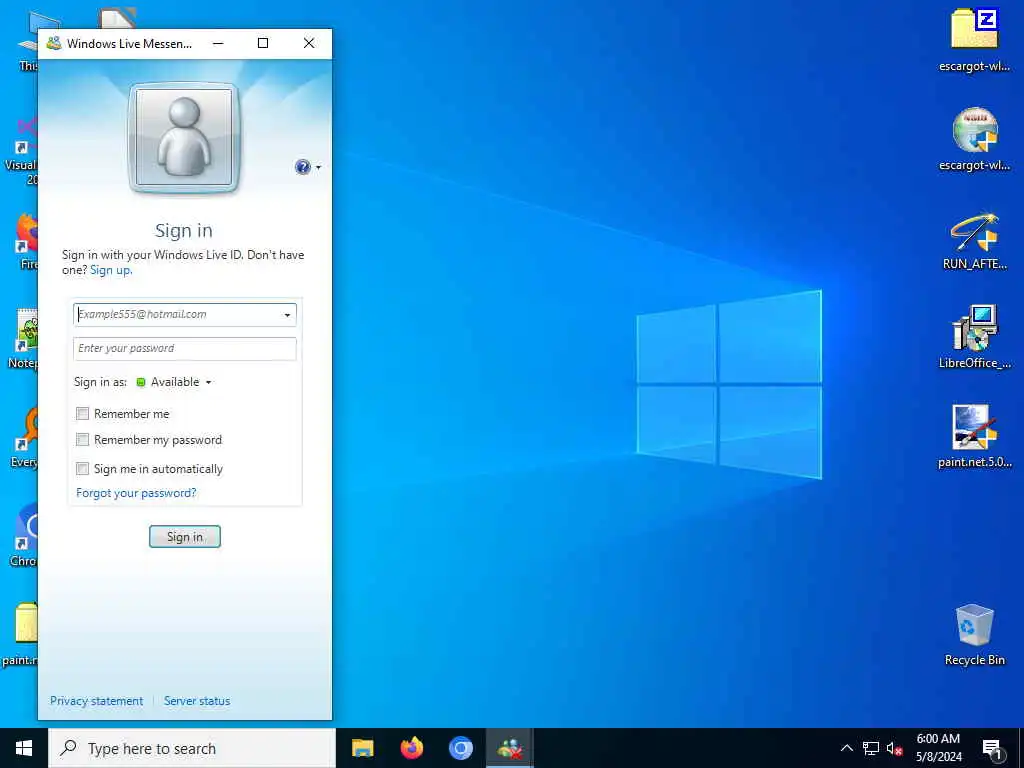Tick the Remember me checkbox
1024x768 pixels.
[82, 413]
